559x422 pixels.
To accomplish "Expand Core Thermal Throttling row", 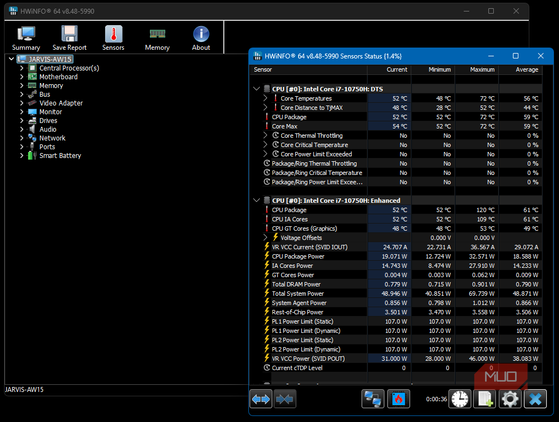I will tap(265, 135).
